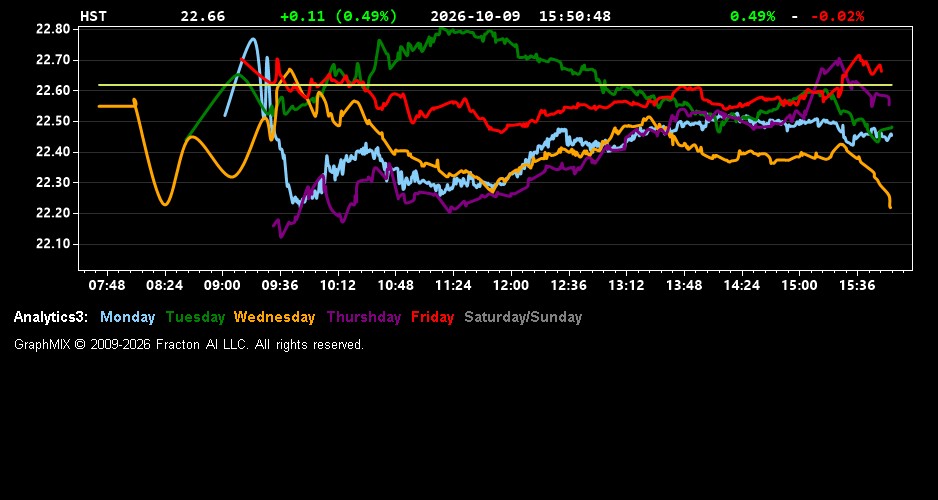Click the 2026-10-09 date header
Viewport: 938px width, 500px height.
click(x=475, y=16)
